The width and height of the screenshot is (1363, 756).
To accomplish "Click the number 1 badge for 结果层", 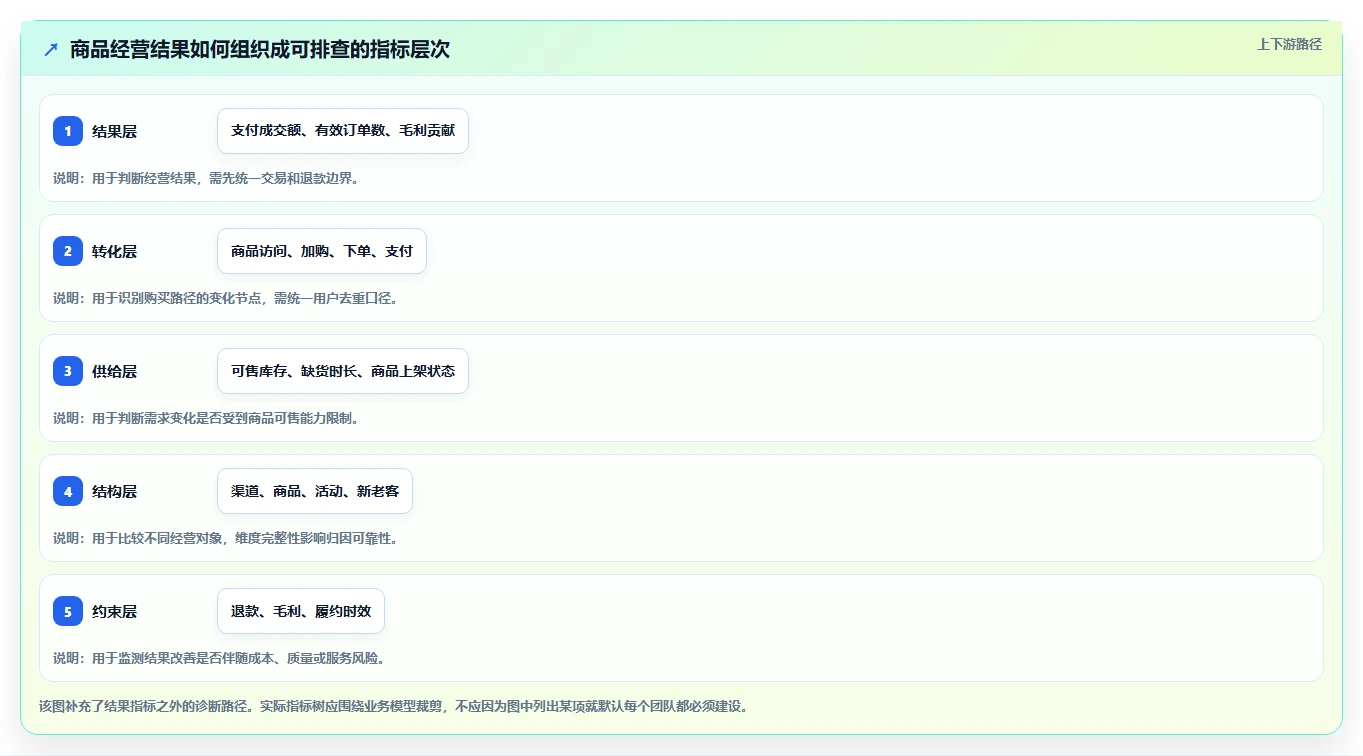I will [68, 131].
